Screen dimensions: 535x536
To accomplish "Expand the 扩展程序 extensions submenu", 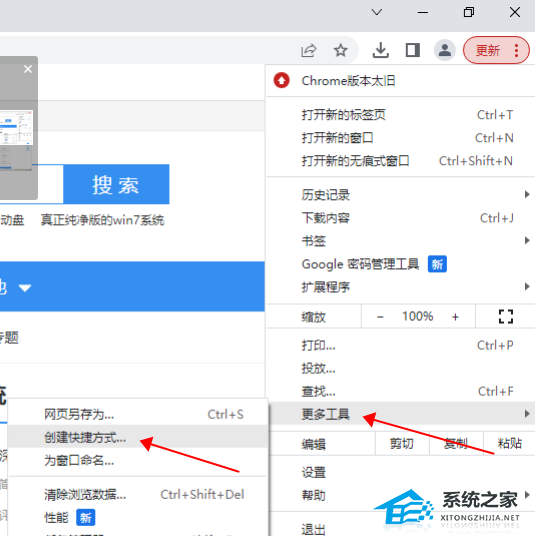I will (401, 287).
